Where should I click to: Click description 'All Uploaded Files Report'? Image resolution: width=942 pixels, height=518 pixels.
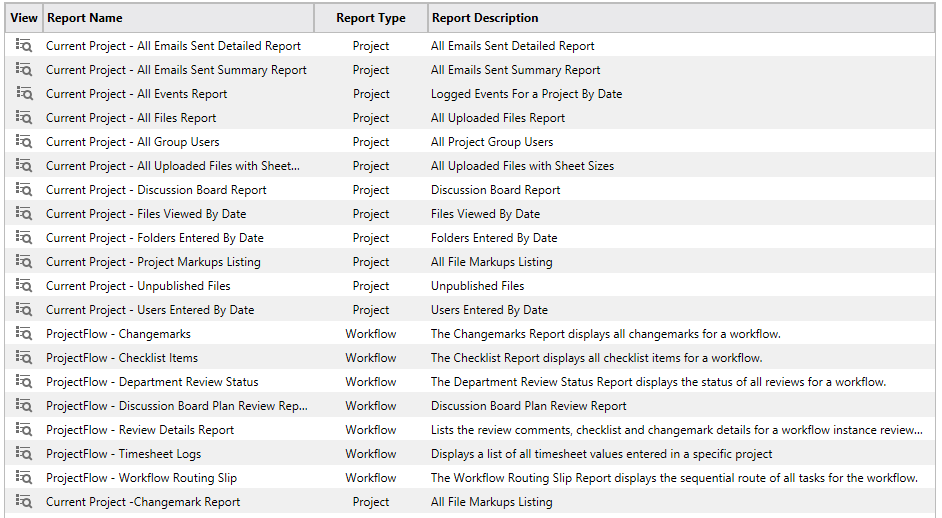(x=498, y=118)
